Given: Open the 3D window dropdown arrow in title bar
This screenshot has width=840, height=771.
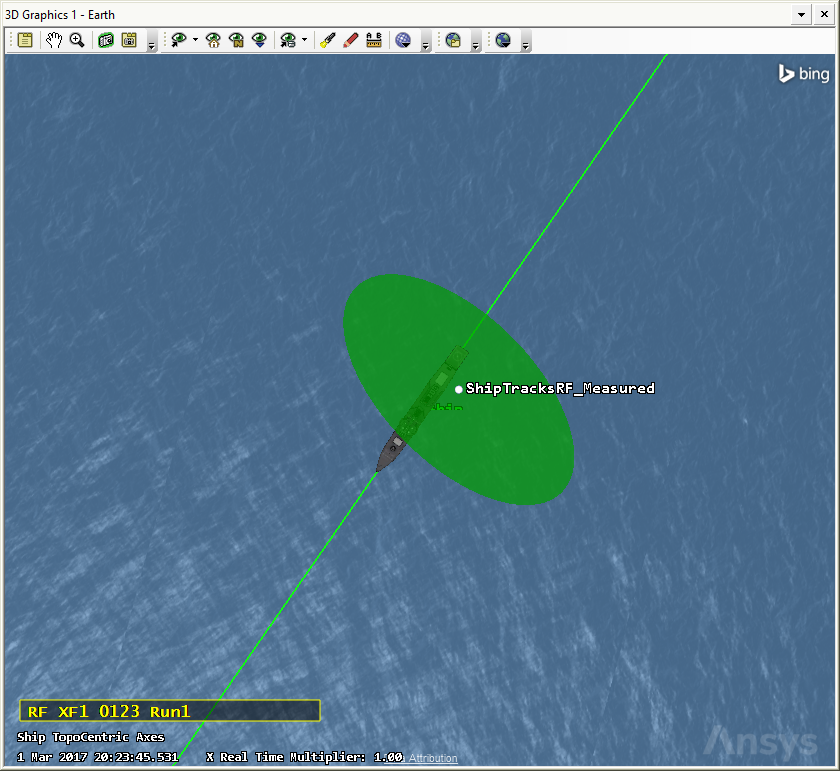Looking at the screenshot, I should [801, 14].
